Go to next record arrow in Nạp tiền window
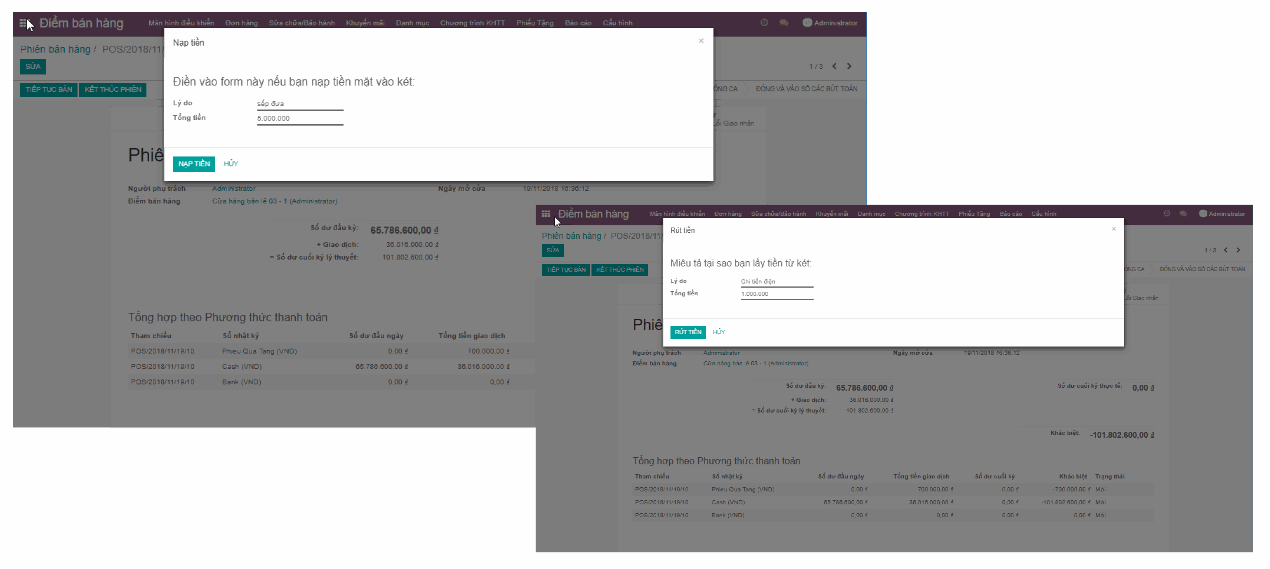 (849, 66)
